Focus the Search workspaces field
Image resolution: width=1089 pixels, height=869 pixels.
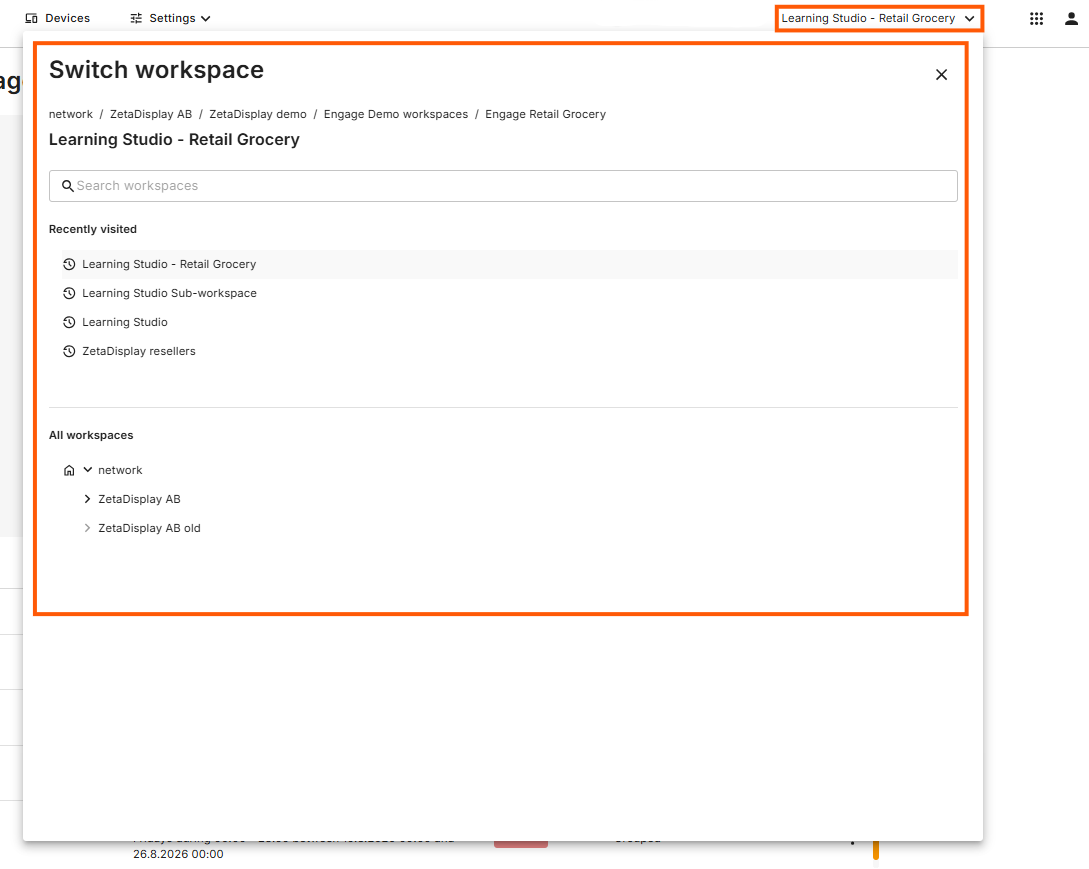click(x=503, y=186)
